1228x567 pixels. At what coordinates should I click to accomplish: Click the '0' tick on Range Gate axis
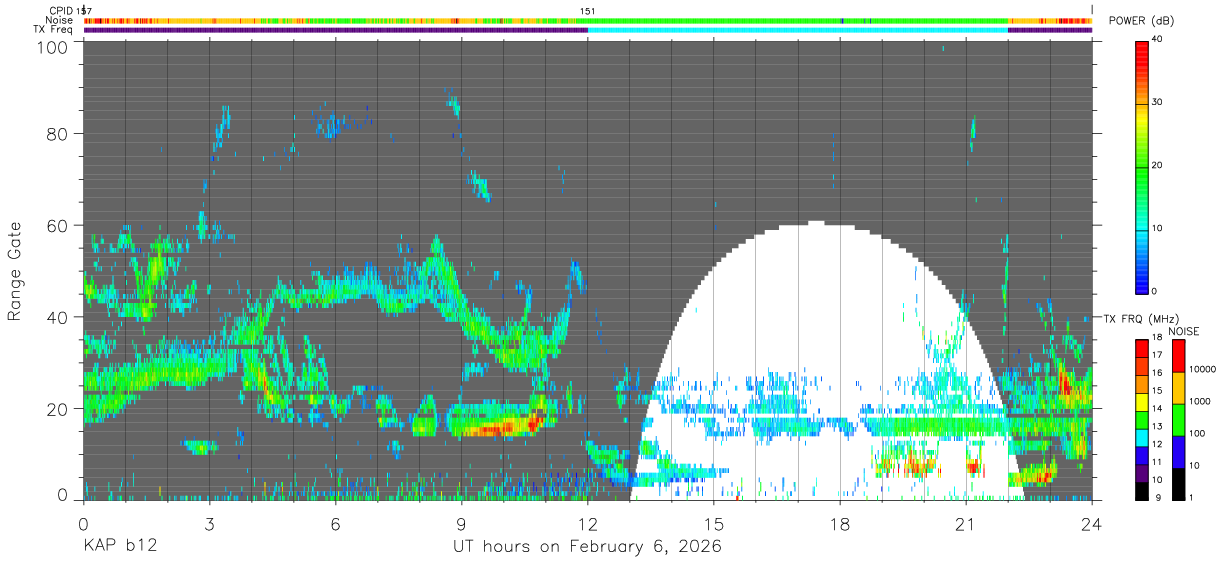pyautogui.click(x=62, y=494)
